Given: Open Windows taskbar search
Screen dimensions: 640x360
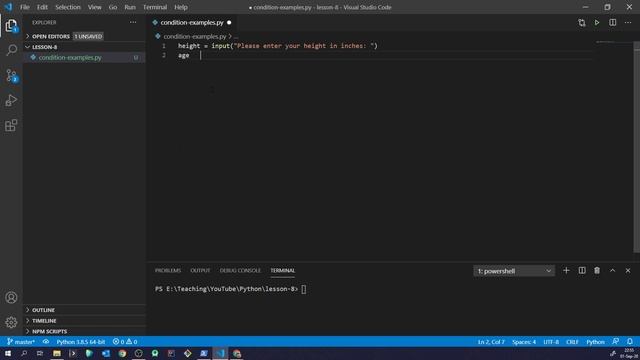Looking at the screenshot, I should [24, 353].
